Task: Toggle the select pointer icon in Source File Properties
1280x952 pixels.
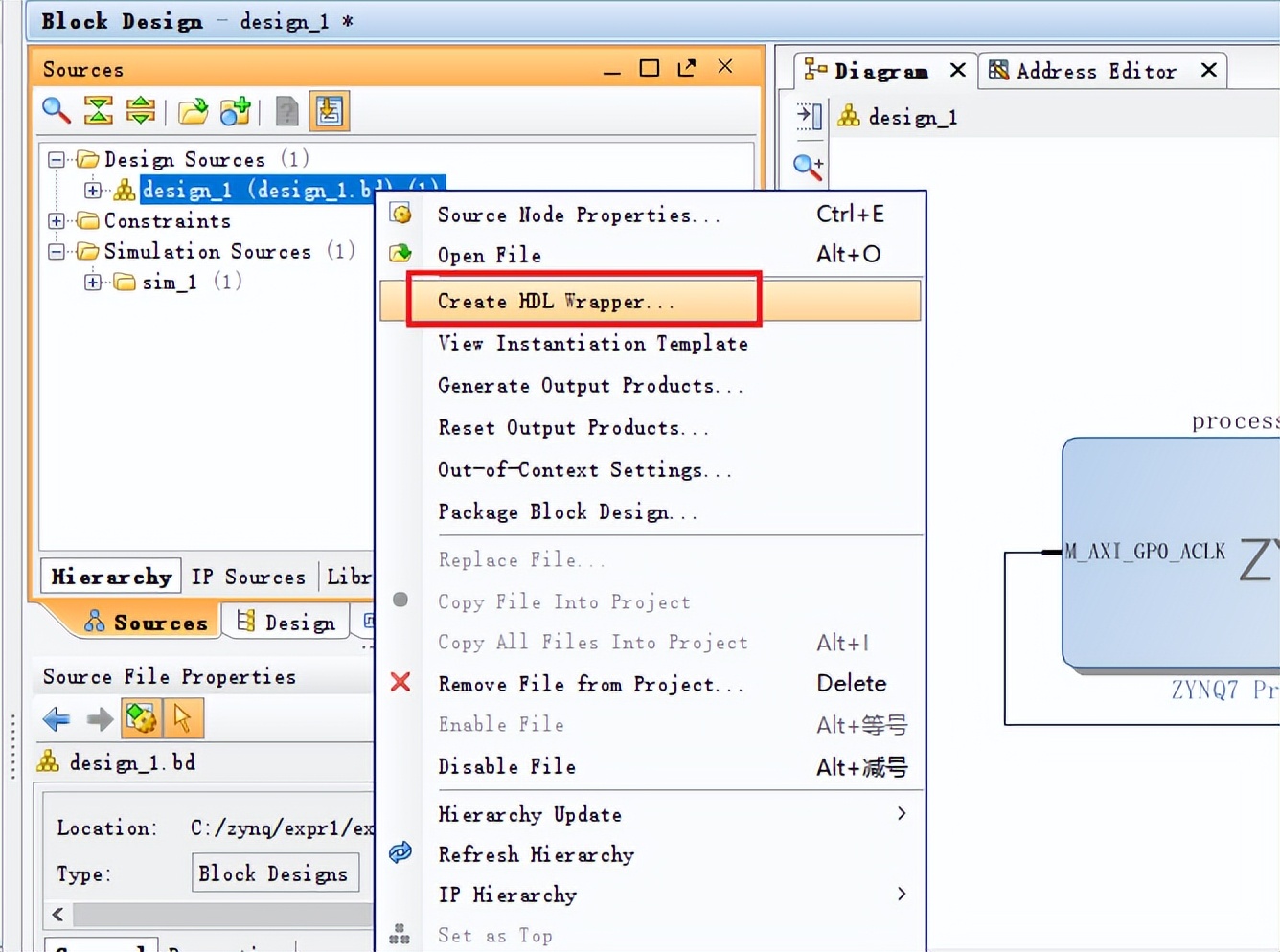Action: [x=182, y=718]
